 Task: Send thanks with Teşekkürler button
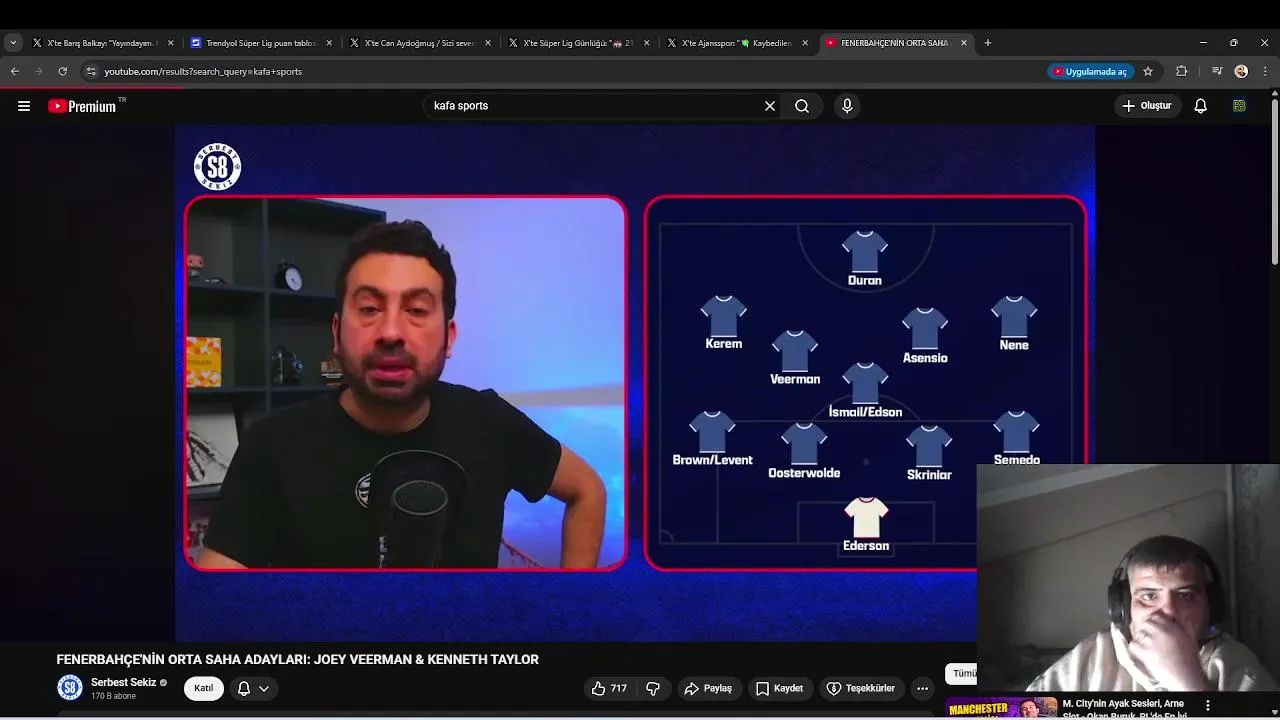pyautogui.click(x=861, y=688)
